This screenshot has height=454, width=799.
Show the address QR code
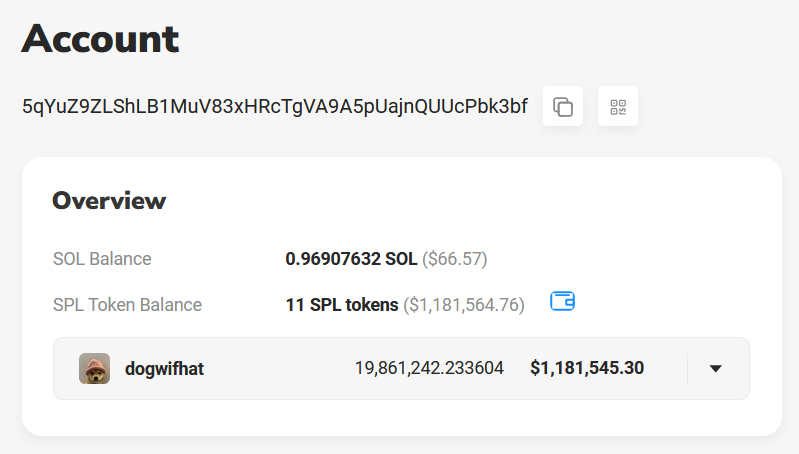(618, 106)
